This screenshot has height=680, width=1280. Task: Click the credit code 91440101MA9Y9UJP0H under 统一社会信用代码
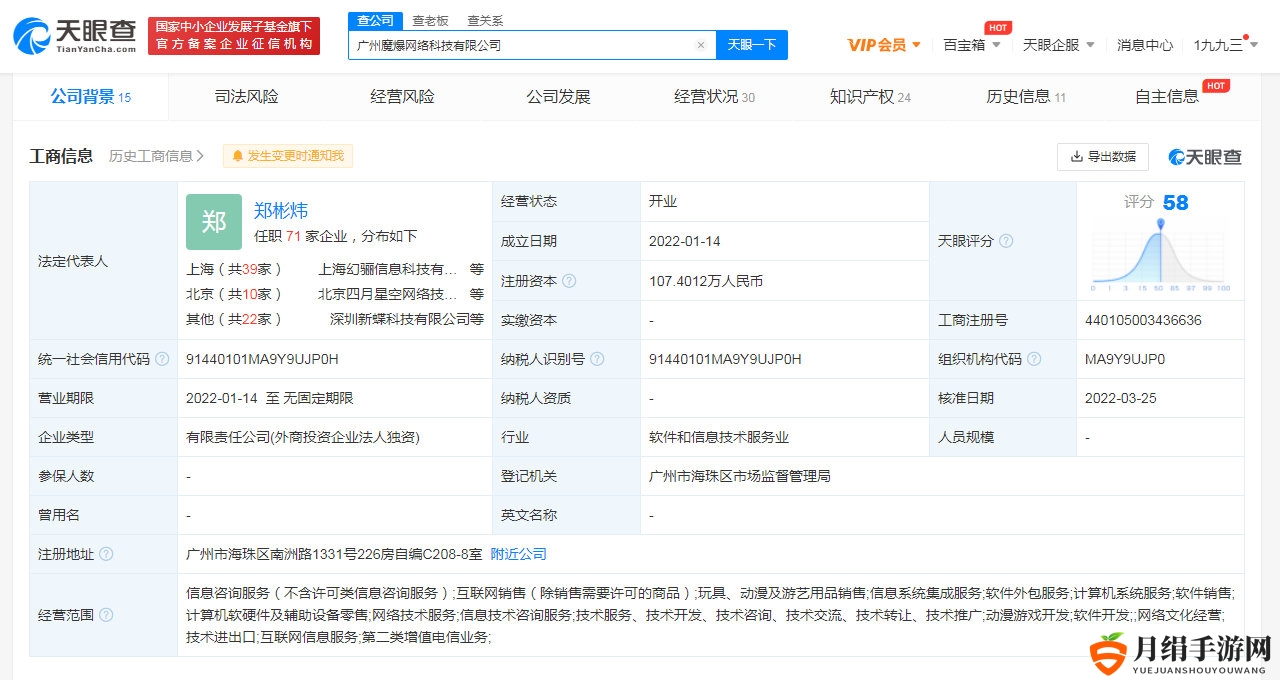263,359
